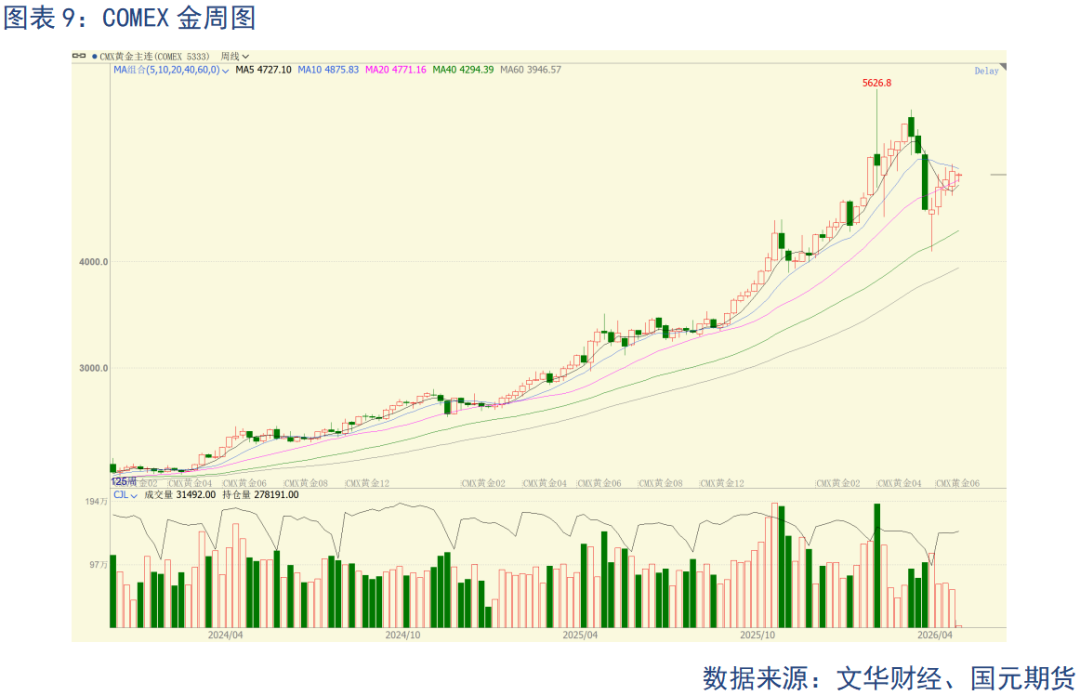The image size is (1080, 695).
Task: Click the 2024/04 date on the time axis
Action: click(x=226, y=634)
